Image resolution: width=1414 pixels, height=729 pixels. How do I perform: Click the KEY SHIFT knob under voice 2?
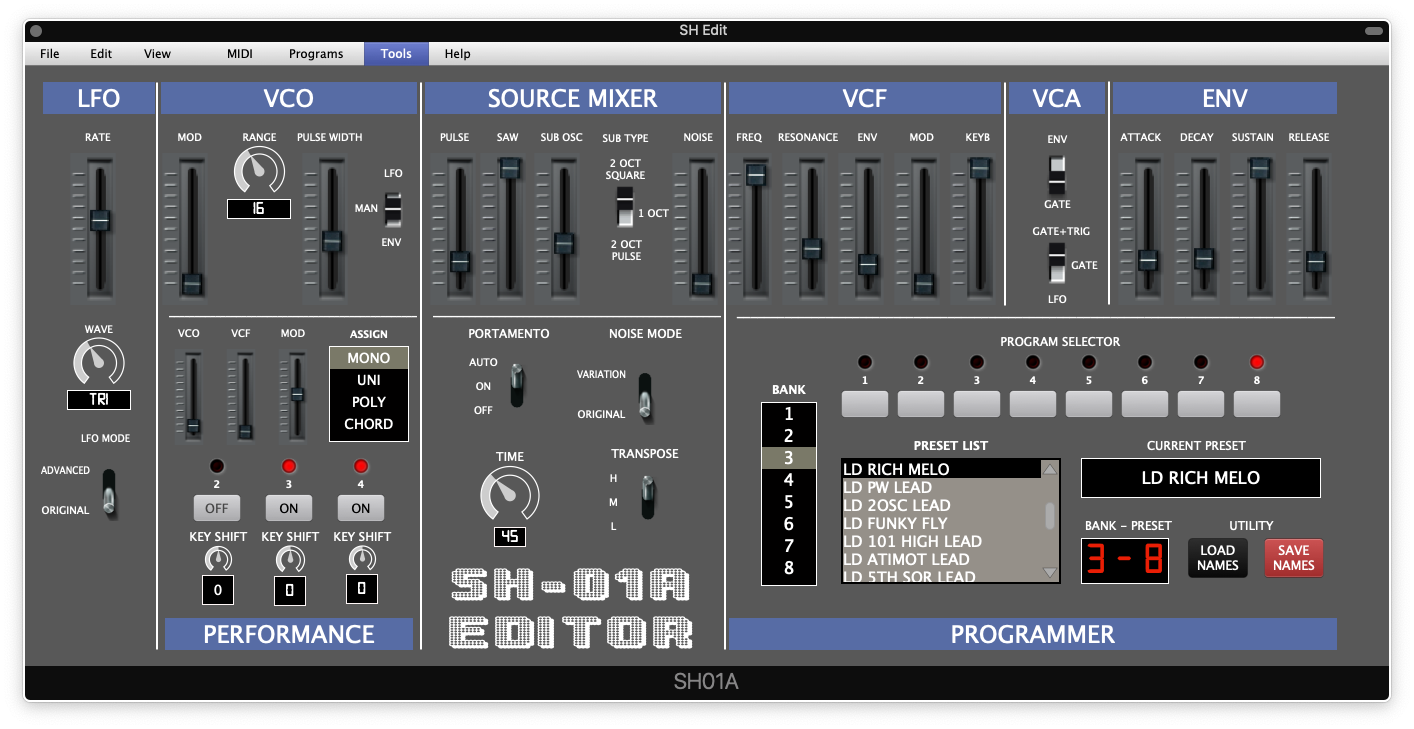pos(217,560)
